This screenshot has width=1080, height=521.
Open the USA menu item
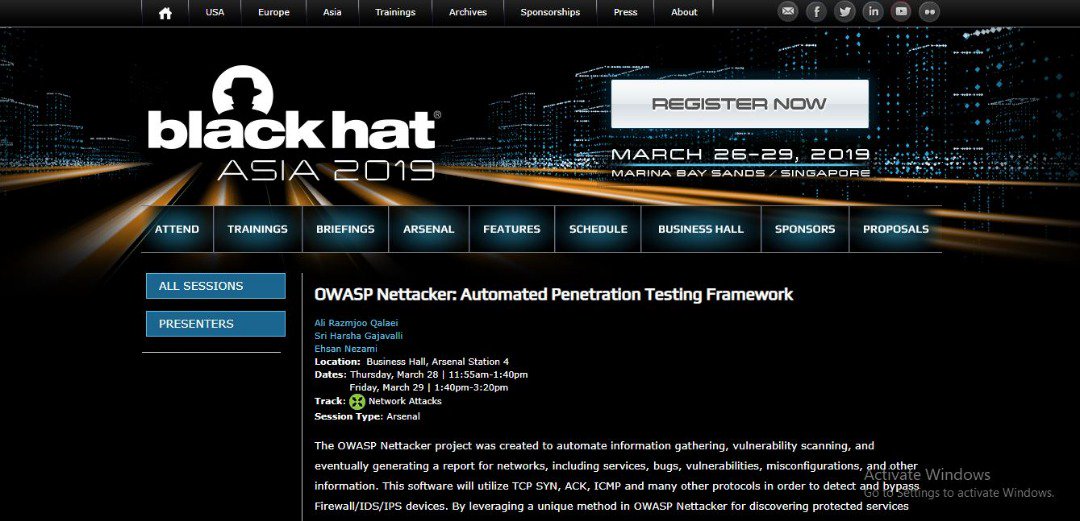pyautogui.click(x=215, y=12)
